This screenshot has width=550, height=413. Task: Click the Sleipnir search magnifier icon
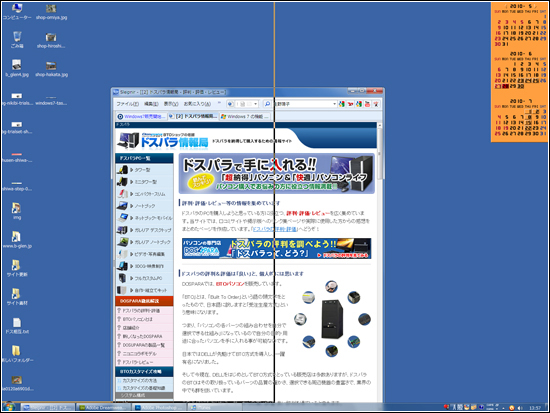pos(267,104)
